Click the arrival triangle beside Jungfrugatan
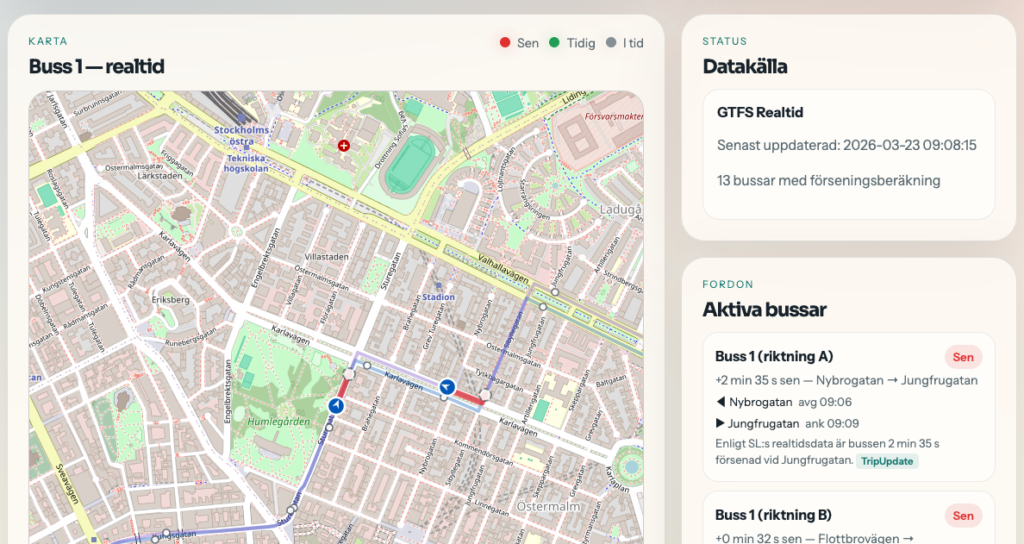This screenshot has width=1024, height=544. click(x=720, y=423)
